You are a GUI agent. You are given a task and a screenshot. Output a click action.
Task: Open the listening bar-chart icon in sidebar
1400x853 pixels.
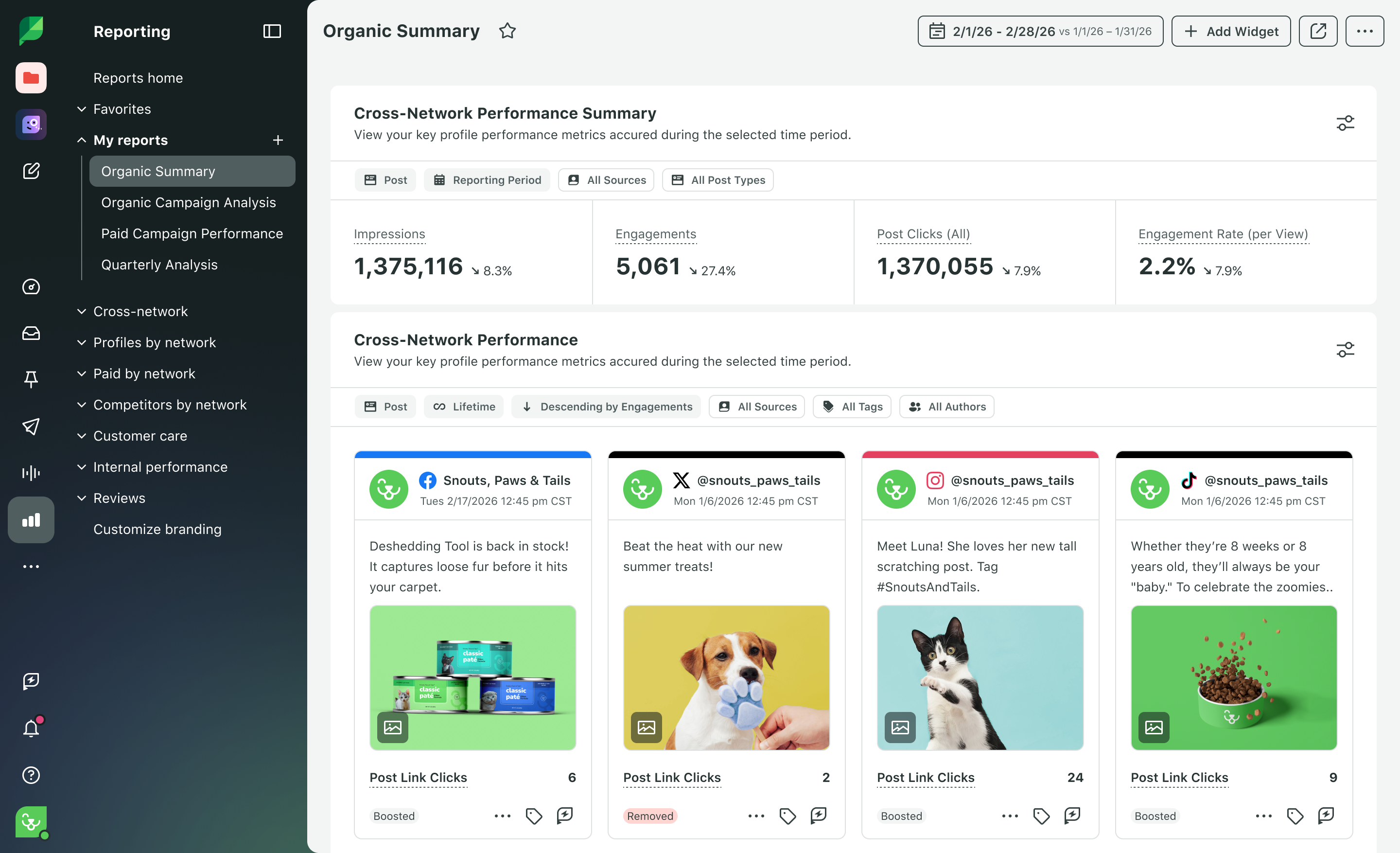point(31,472)
